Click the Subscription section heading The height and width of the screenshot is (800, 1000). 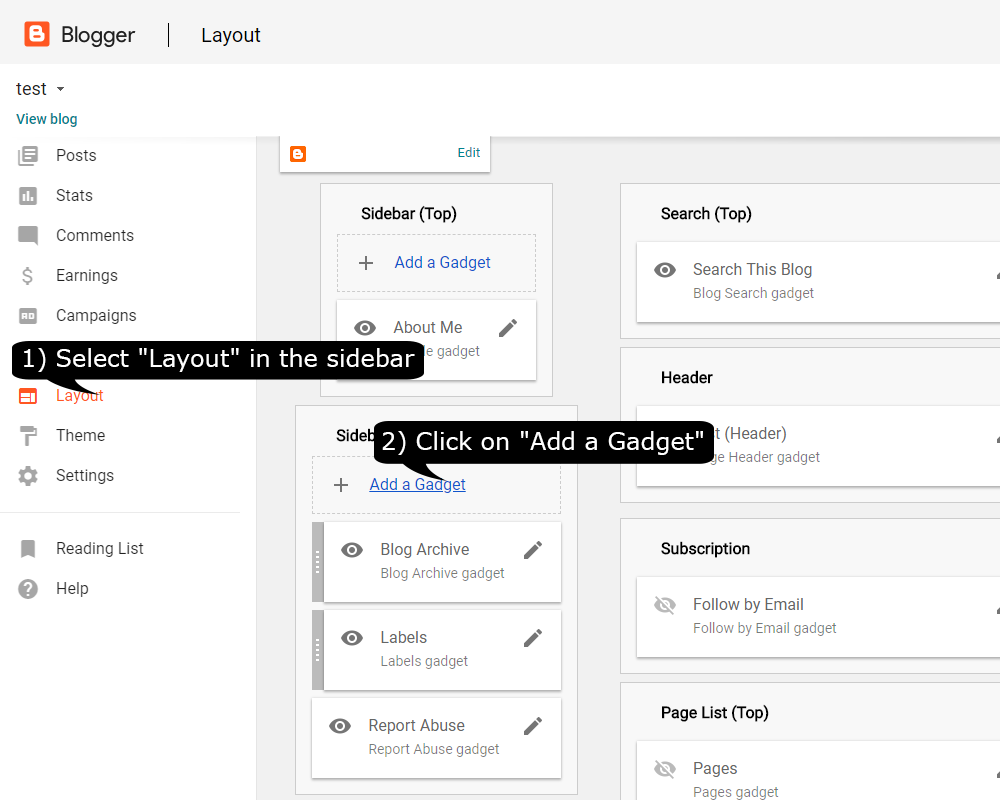(705, 549)
